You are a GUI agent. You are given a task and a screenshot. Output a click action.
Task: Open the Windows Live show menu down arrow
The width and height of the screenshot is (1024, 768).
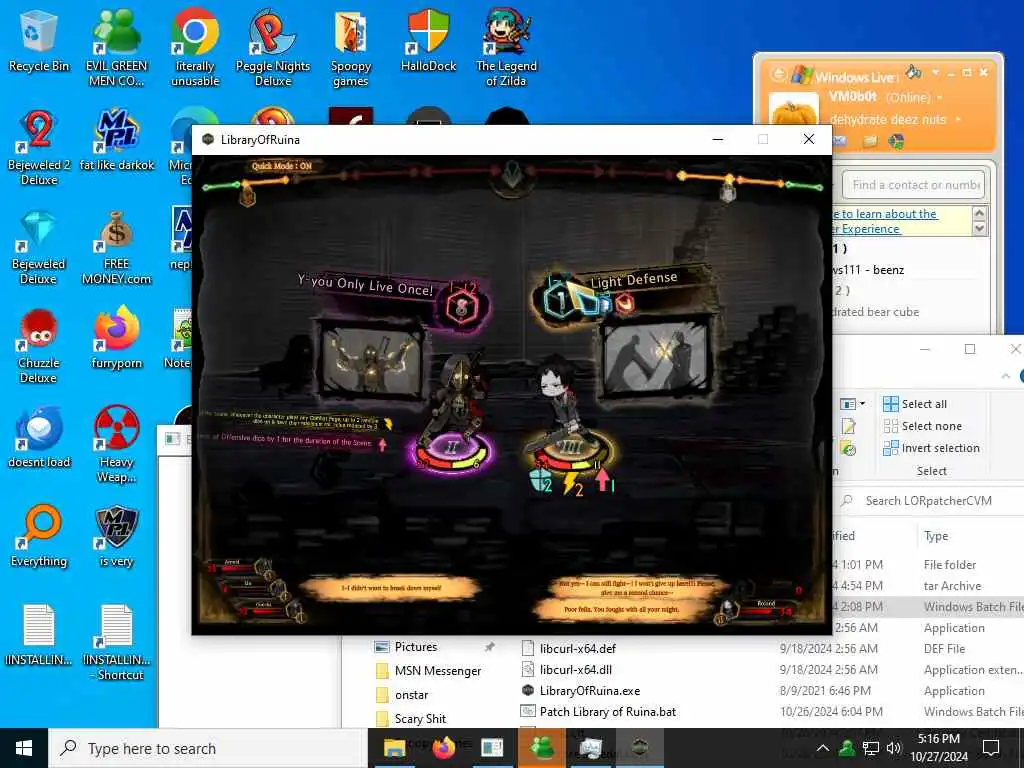[x=935, y=72]
